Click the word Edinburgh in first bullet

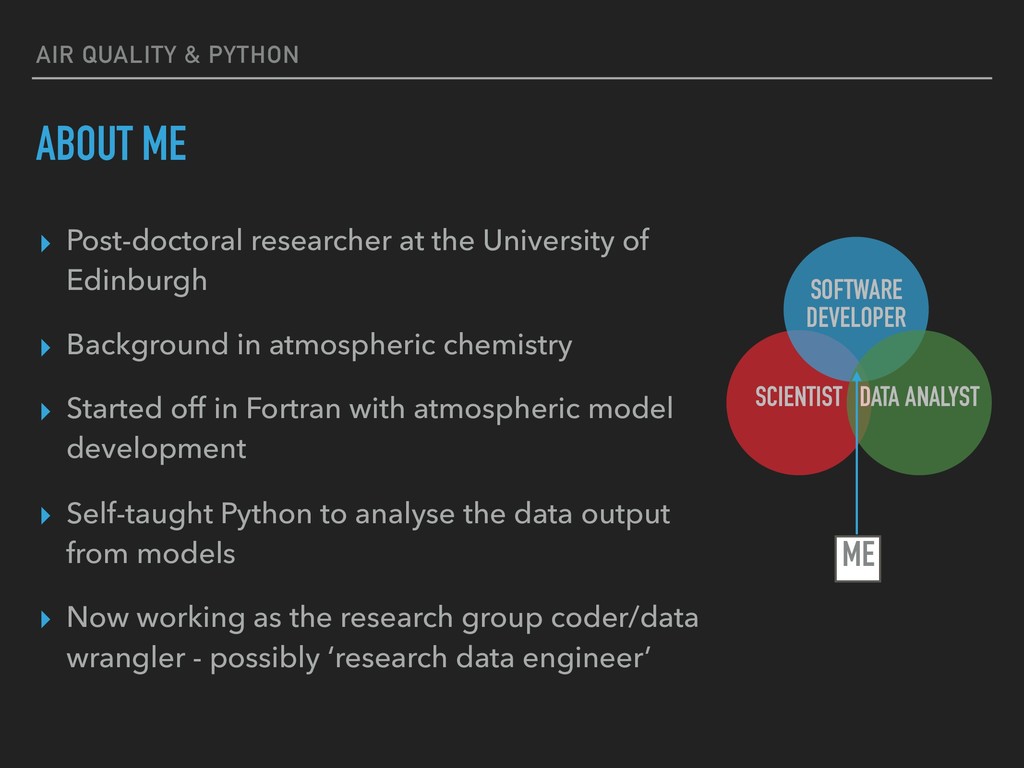pos(137,281)
